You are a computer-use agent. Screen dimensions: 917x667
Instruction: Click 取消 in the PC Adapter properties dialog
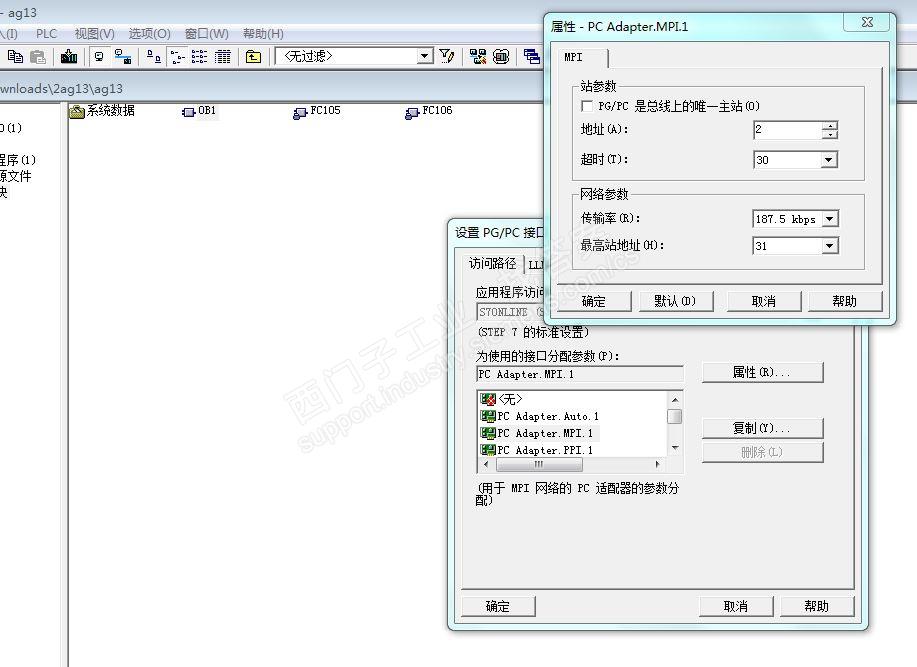click(x=763, y=302)
